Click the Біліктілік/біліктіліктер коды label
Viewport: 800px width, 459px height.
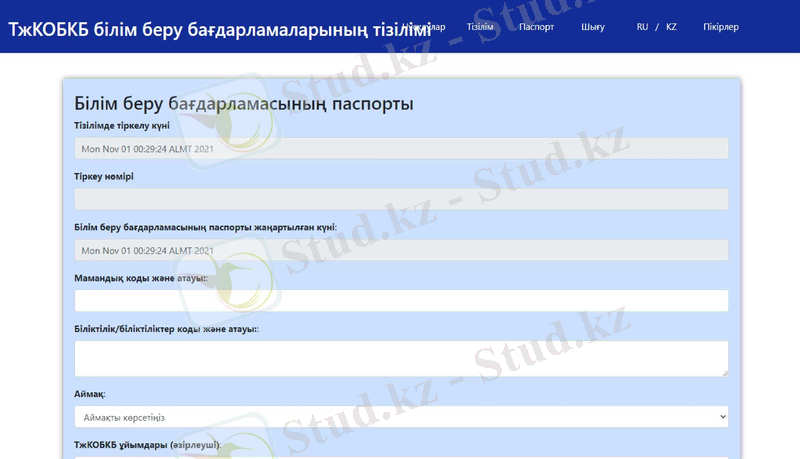tap(167, 329)
